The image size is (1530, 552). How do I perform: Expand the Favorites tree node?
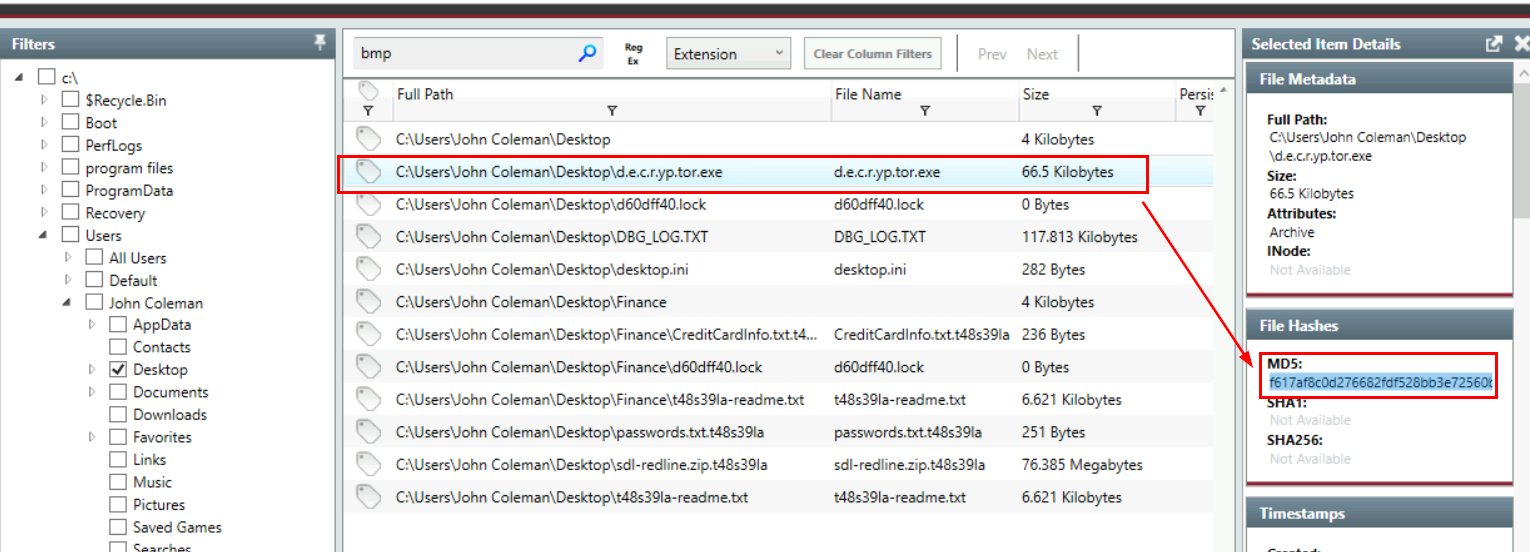pyautogui.click(x=92, y=437)
